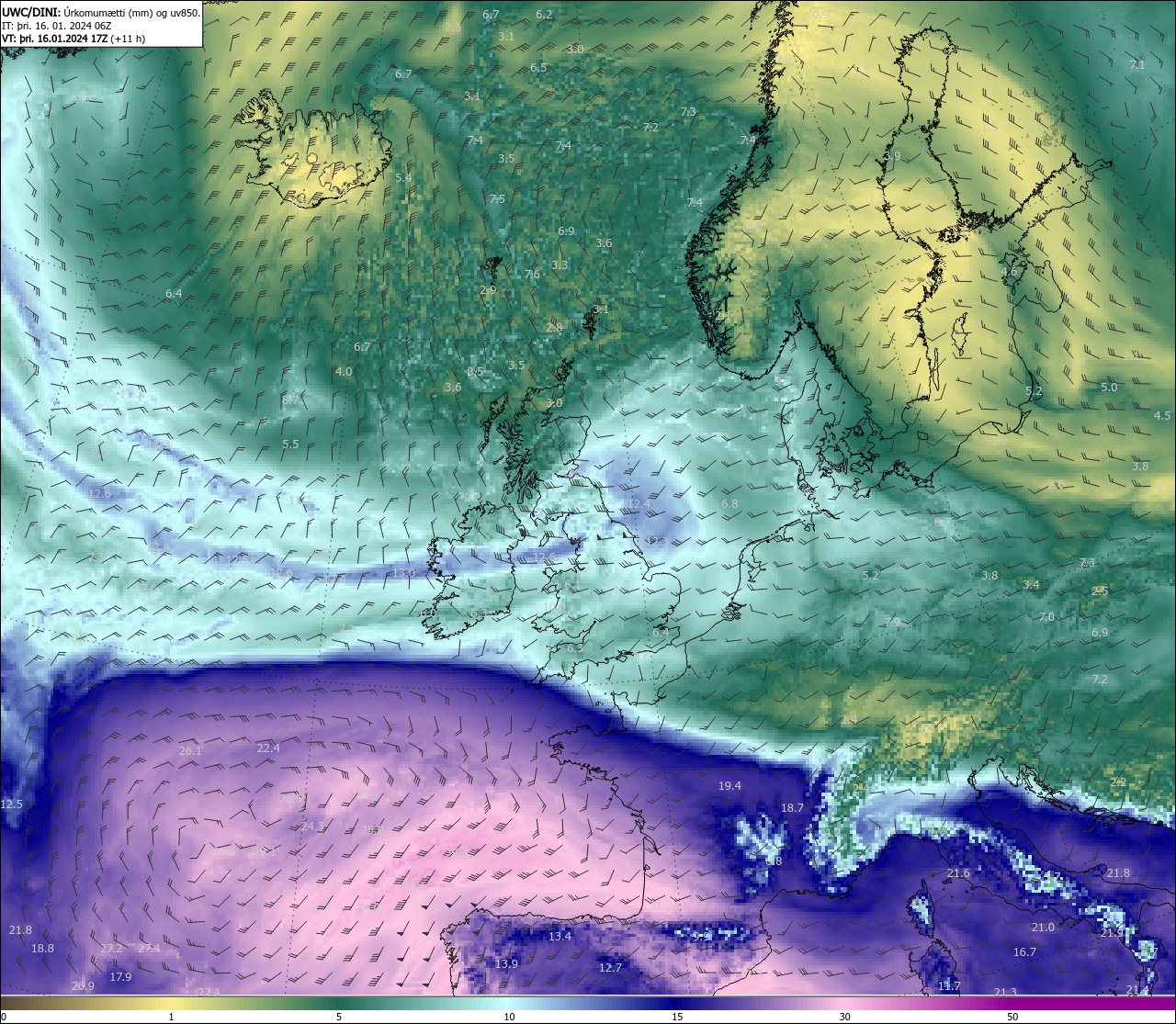Click the '15' tick on the colour scale
1176x1024 pixels.
pyautogui.click(x=676, y=1017)
